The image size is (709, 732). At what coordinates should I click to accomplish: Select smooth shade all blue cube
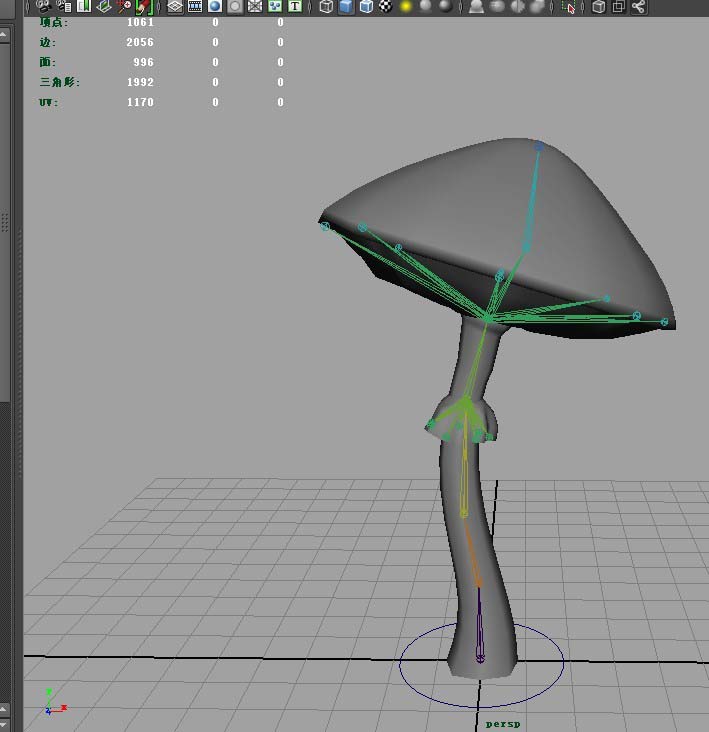tap(346, 6)
